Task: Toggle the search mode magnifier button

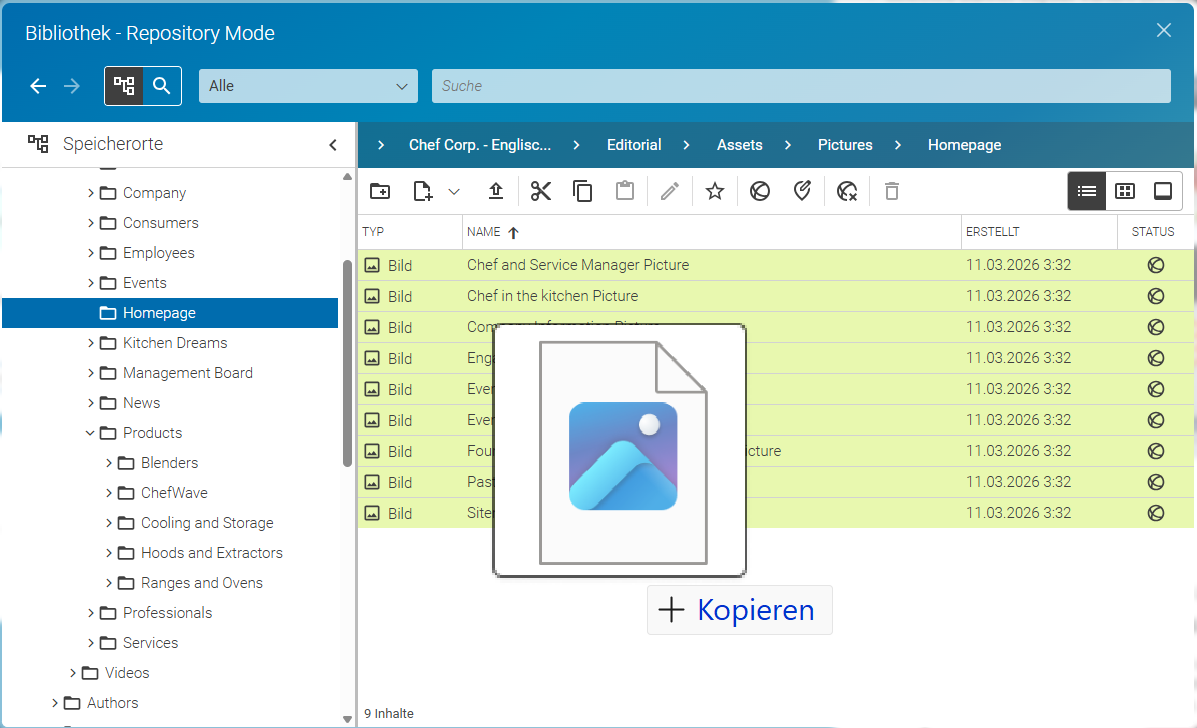Action: tap(161, 85)
